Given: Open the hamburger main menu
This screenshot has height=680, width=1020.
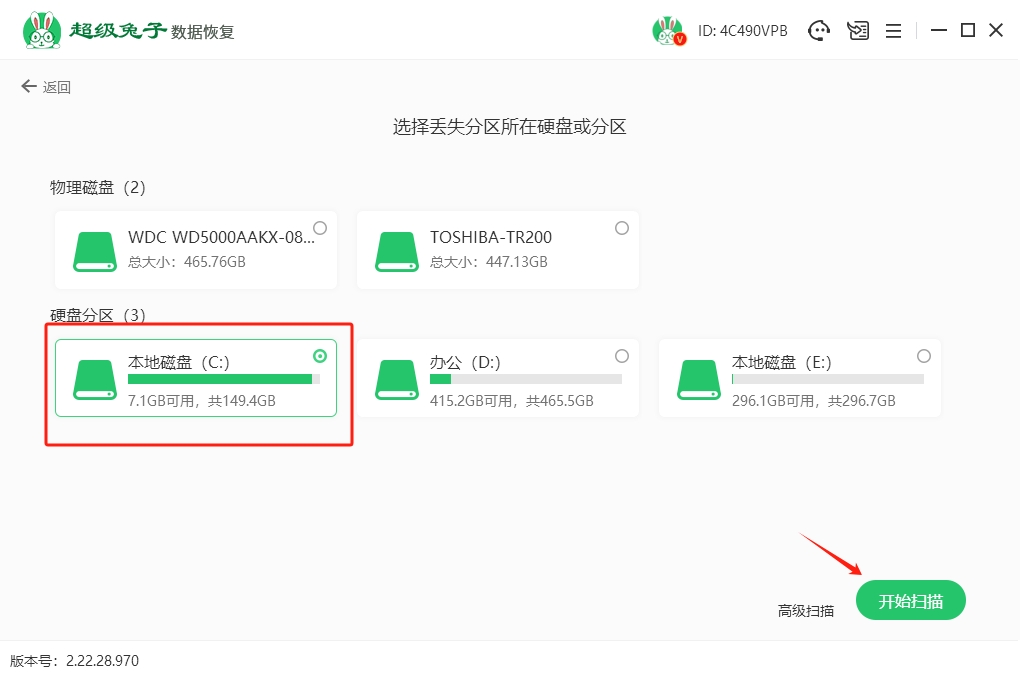Looking at the screenshot, I should click(894, 31).
